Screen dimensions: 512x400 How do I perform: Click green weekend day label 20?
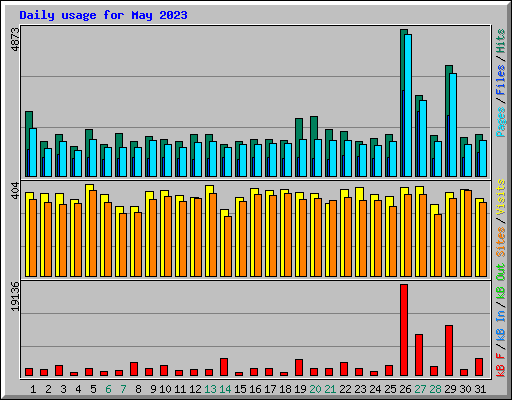pyautogui.click(x=315, y=389)
